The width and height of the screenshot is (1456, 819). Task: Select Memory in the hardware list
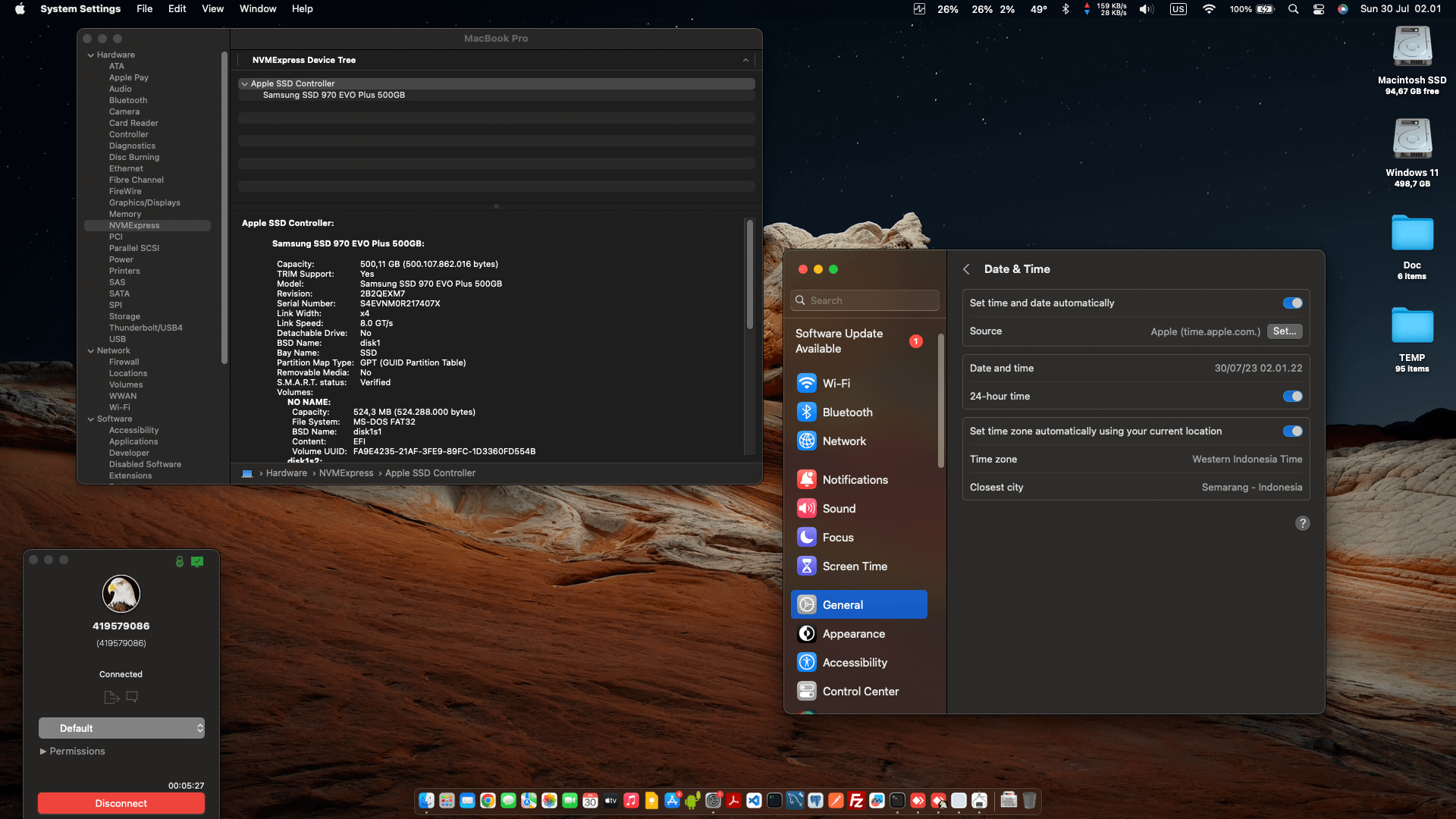pos(125,215)
